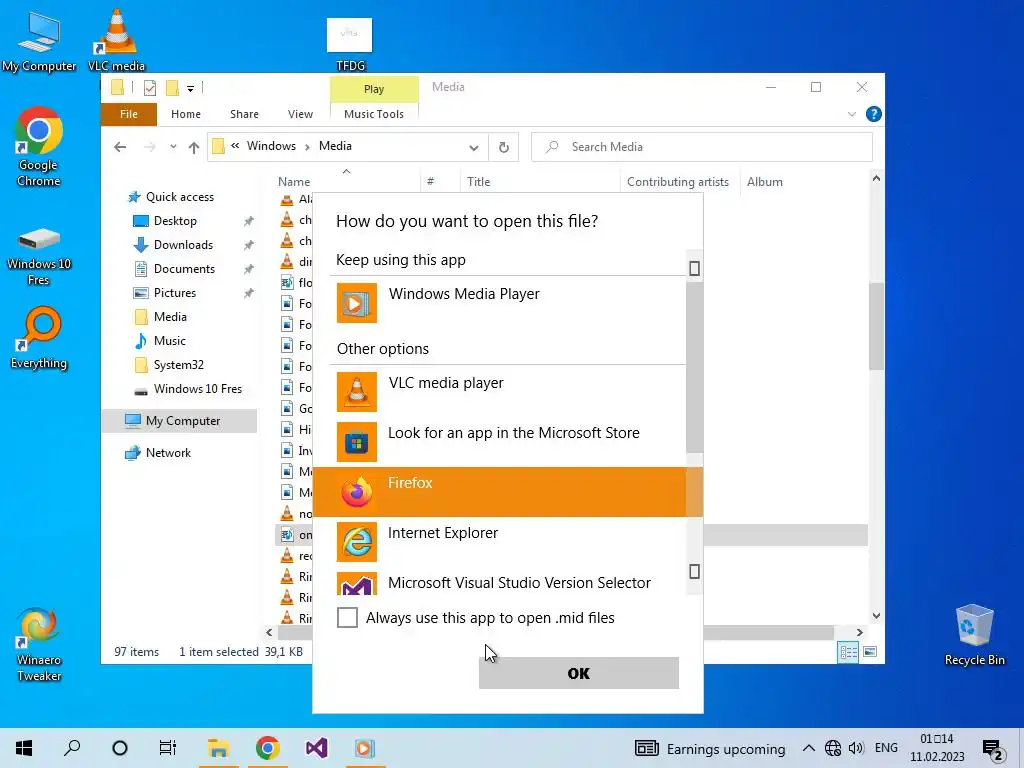The height and width of the screenshot is (768, 1024).
Task: Switch to Details view icon
Action: pyautogui.click(x=848, y=652)
